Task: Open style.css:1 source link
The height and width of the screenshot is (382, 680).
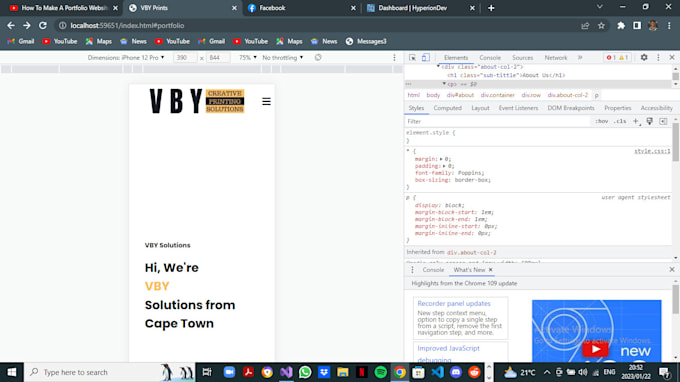Action: pyautogui.click(x=652, y=151)
